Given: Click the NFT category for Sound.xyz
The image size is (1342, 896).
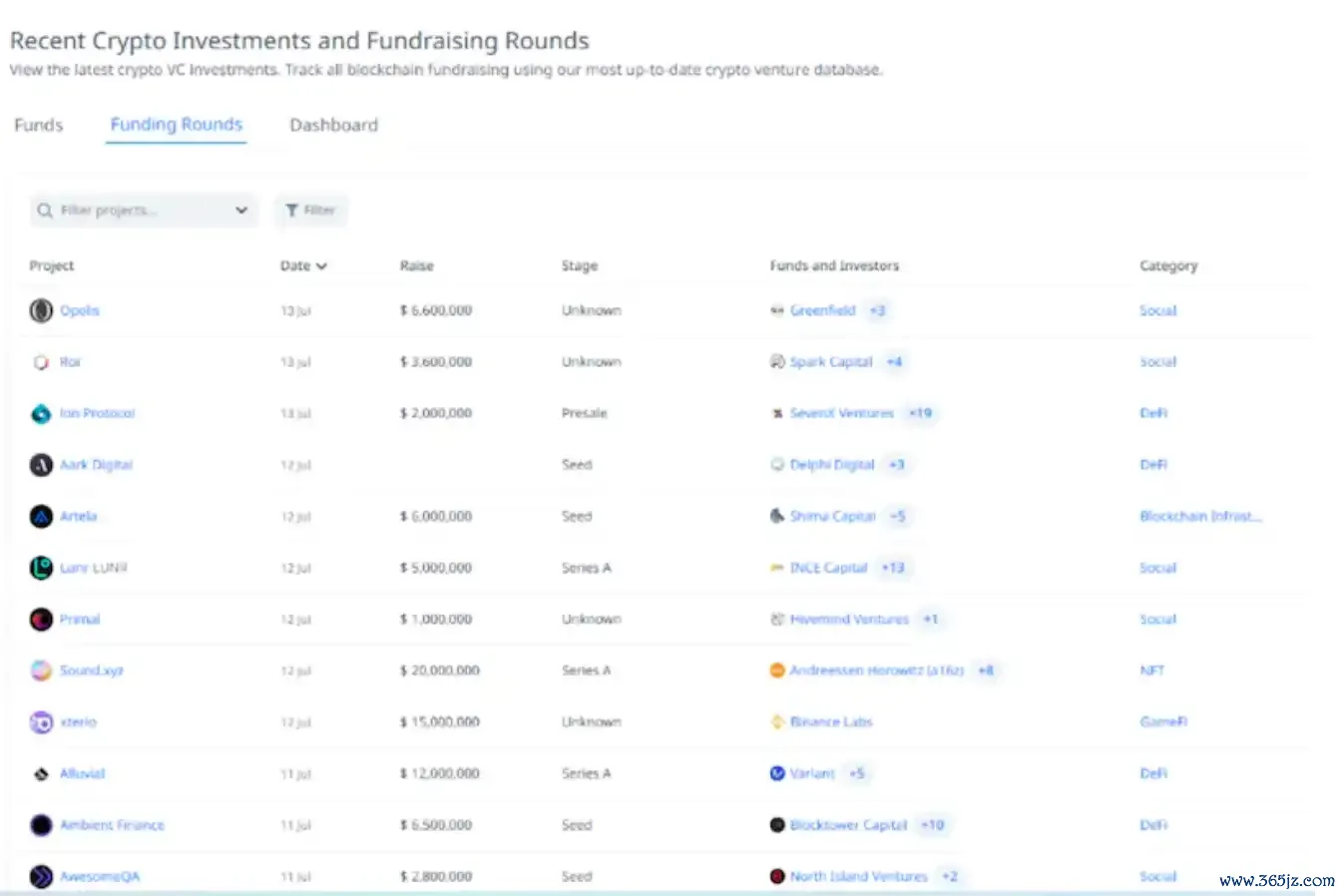Looking at the screenshot, I should tap(1152, 671).
